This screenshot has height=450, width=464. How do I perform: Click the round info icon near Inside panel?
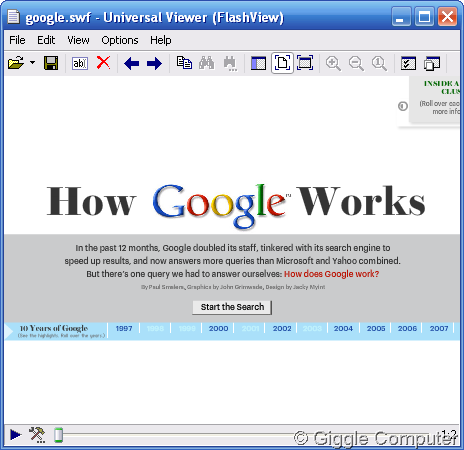click(x=403, y=106)
